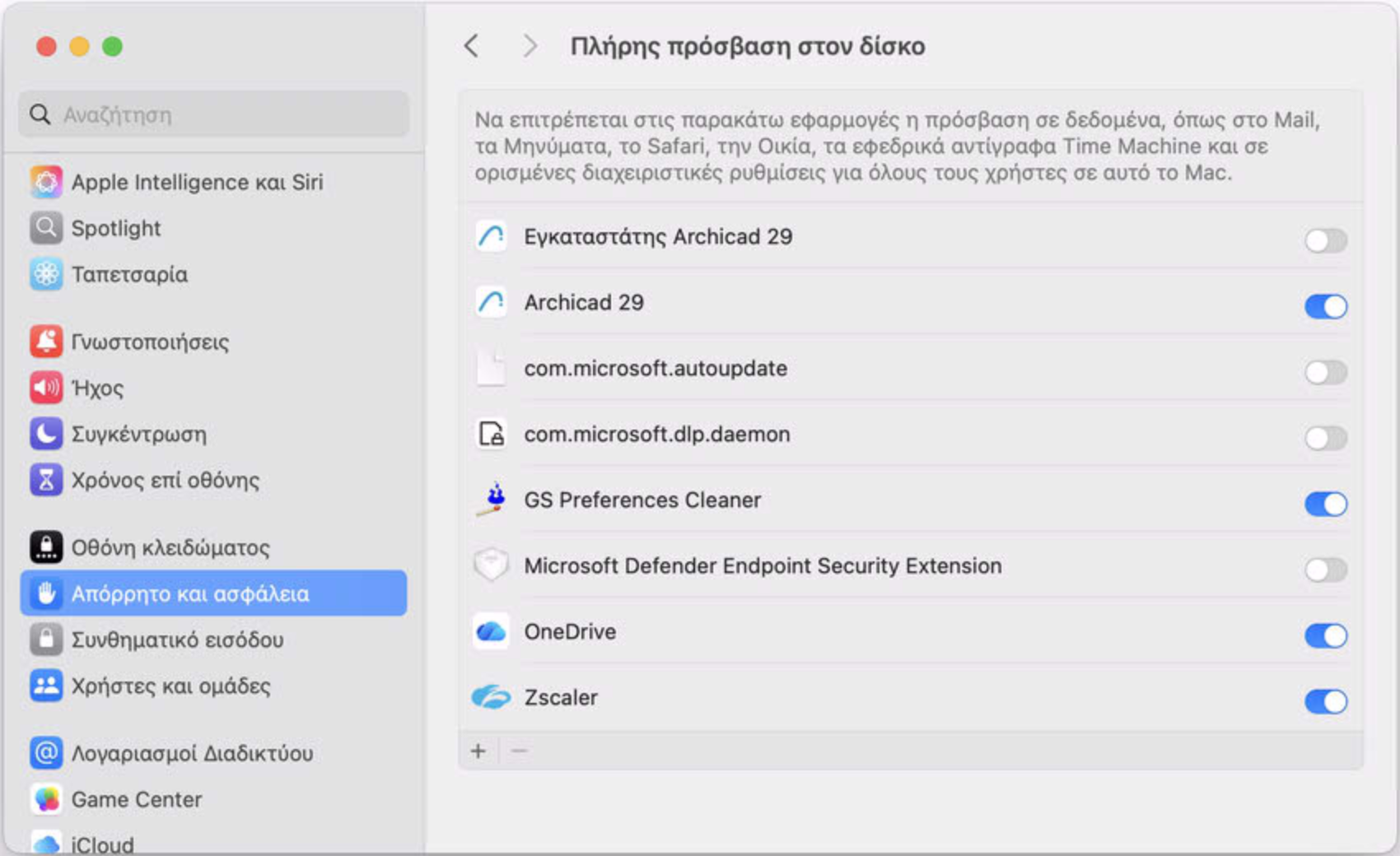Click the Γνωστοποιήσεις bell icon

(x=46, y=342)
